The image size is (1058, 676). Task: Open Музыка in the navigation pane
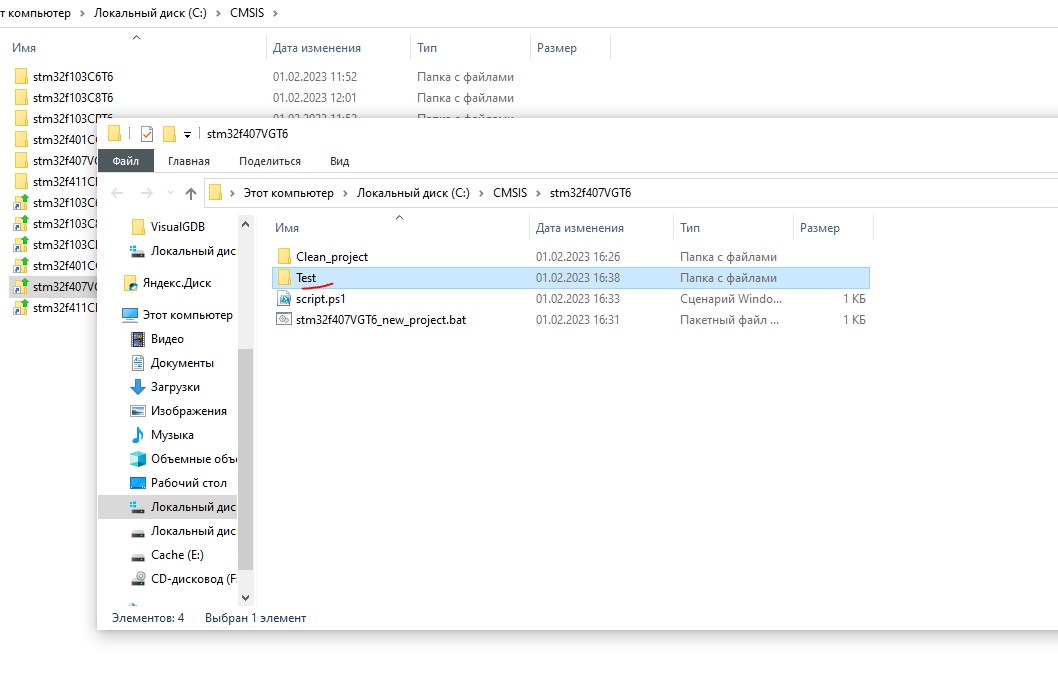(x=172, y=434)
